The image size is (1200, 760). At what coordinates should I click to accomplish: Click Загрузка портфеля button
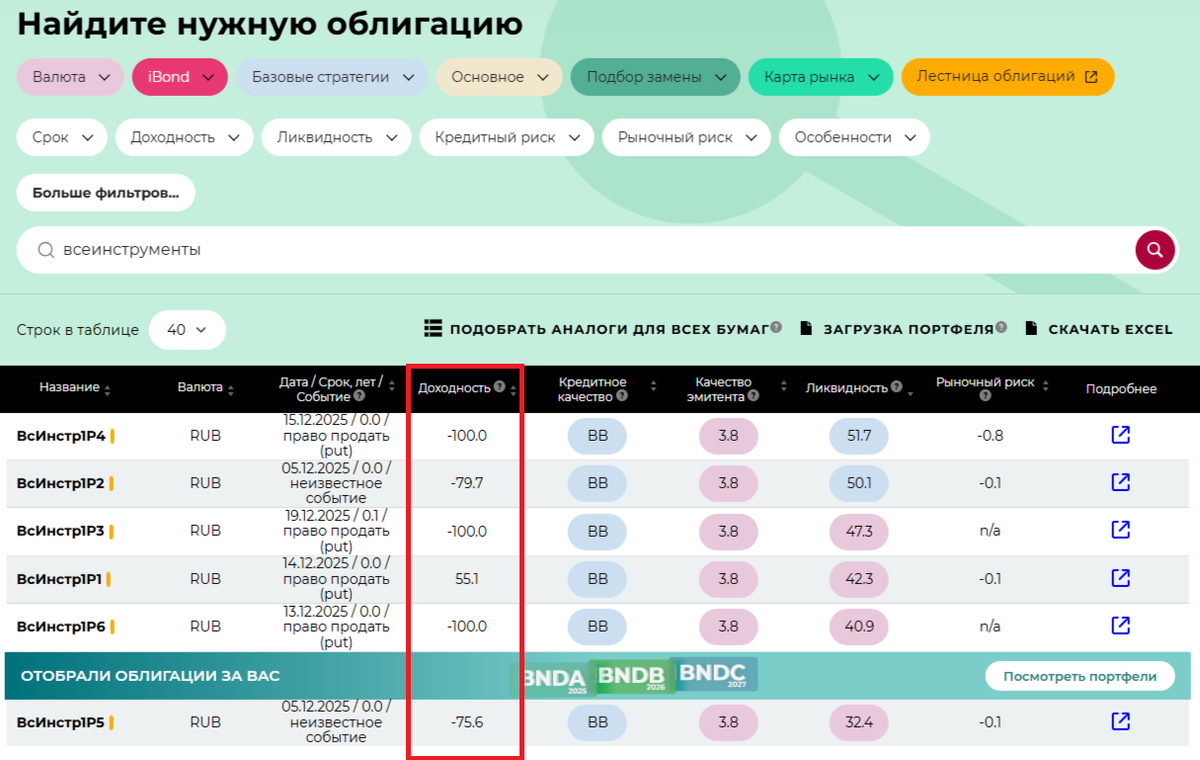[896, 329]
